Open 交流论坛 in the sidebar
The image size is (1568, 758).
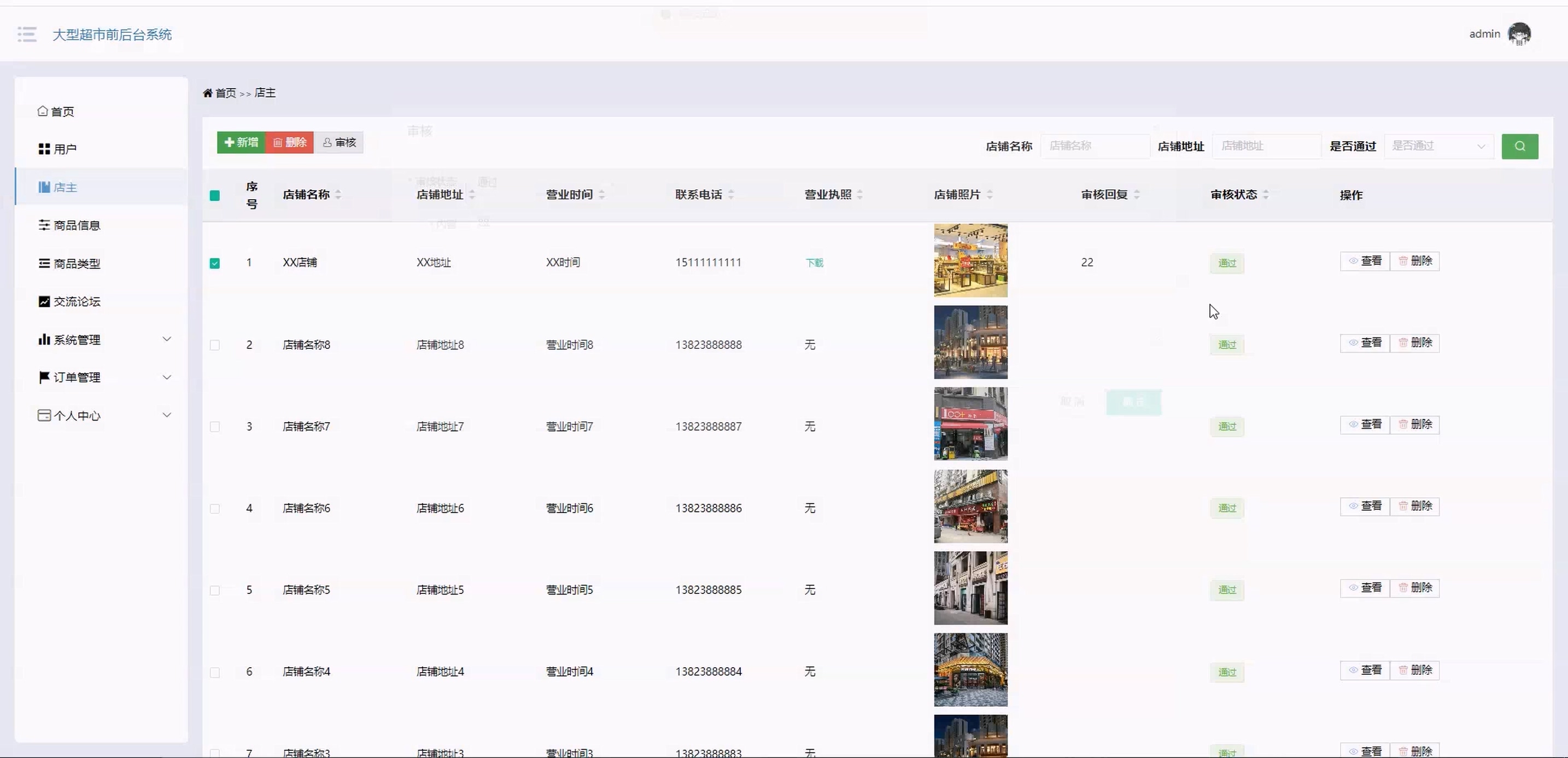pos(76,302)
